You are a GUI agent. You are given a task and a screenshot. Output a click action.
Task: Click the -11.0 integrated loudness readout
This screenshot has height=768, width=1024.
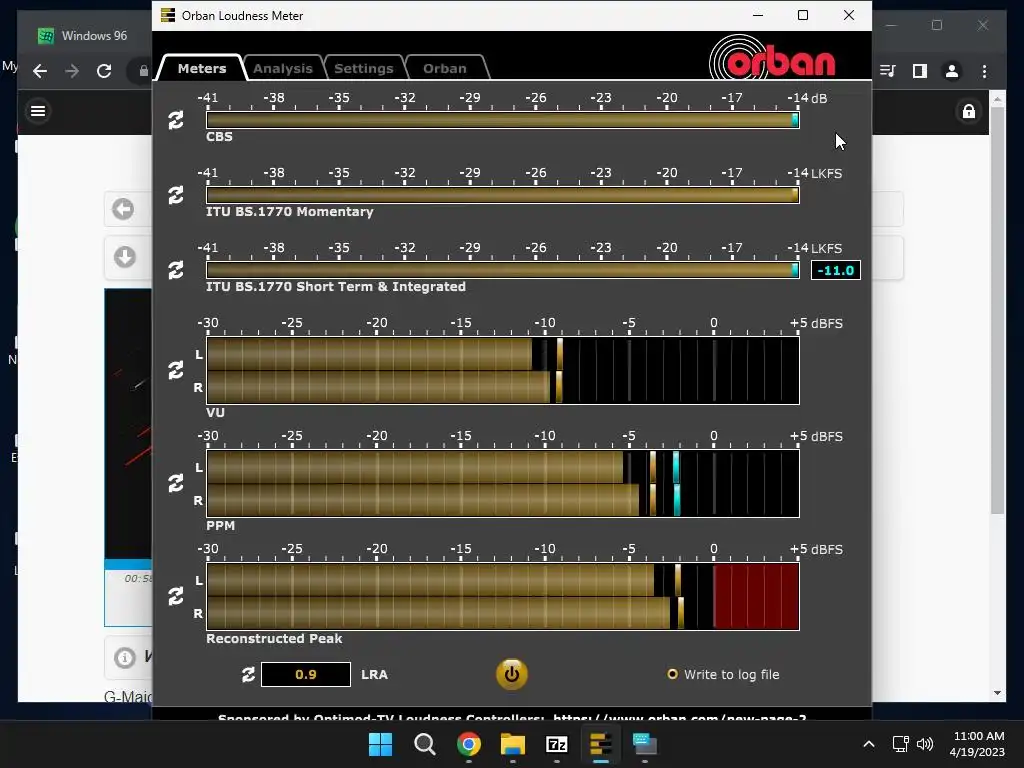(x=836, y=270)
